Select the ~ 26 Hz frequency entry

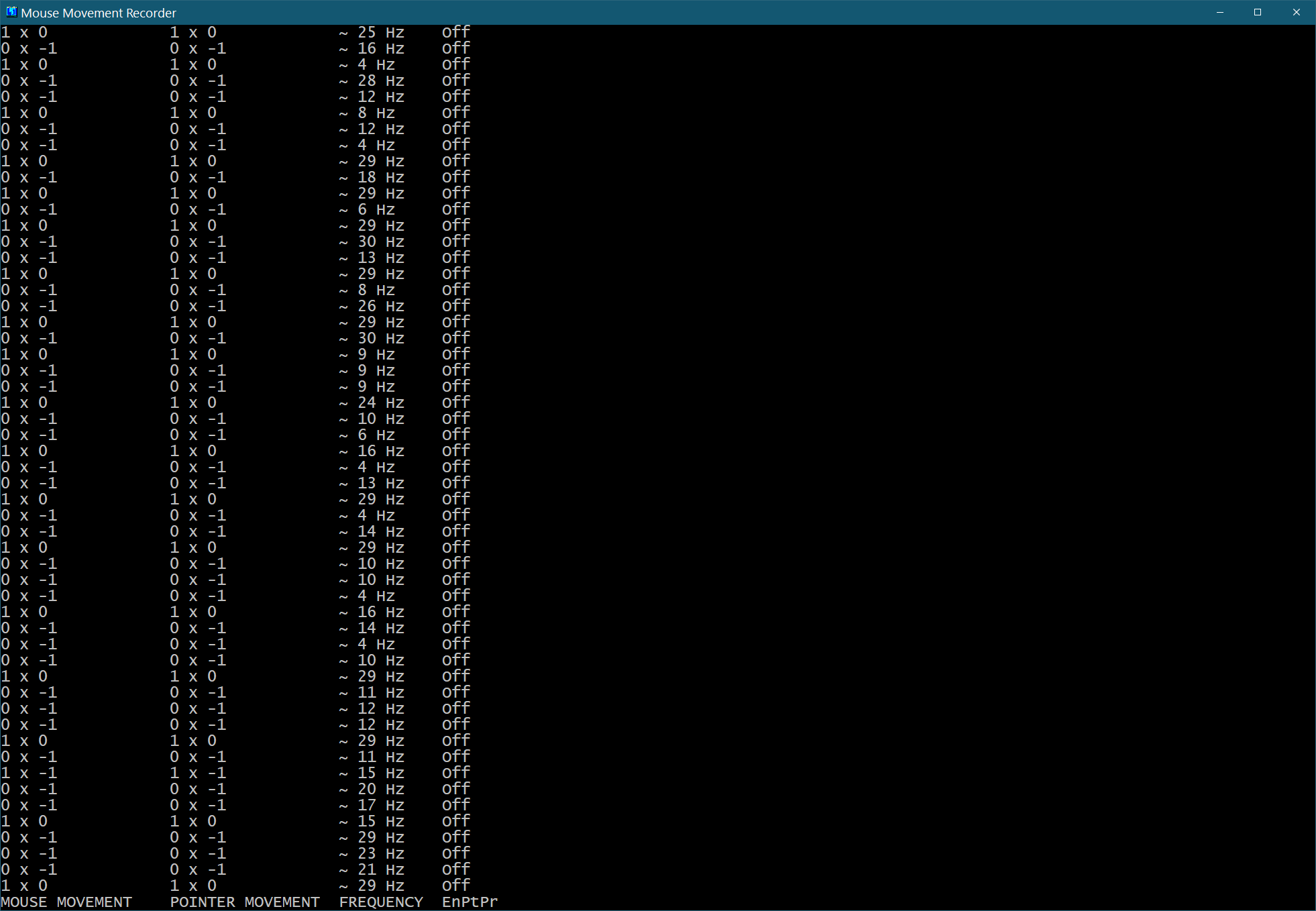(x=372, y=306)
